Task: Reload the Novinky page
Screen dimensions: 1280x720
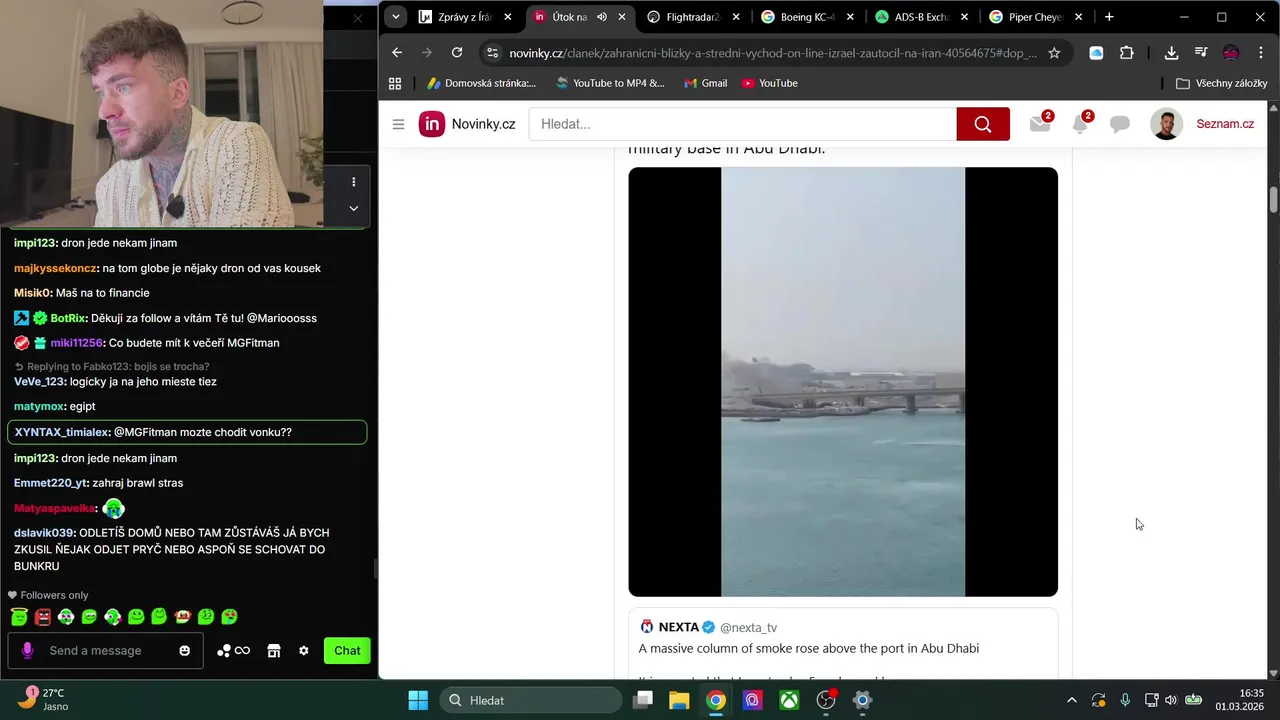Action: (457, 53)
